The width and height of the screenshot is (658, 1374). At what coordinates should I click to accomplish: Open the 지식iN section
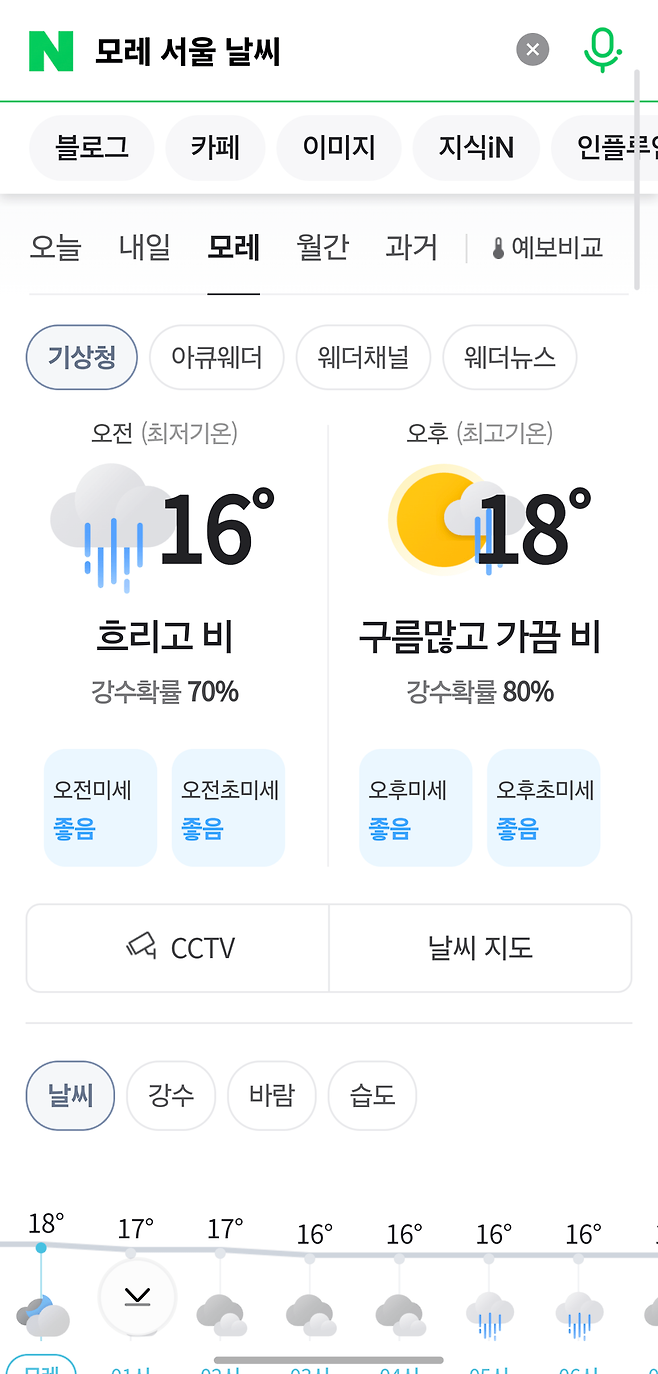pos(475,147)
